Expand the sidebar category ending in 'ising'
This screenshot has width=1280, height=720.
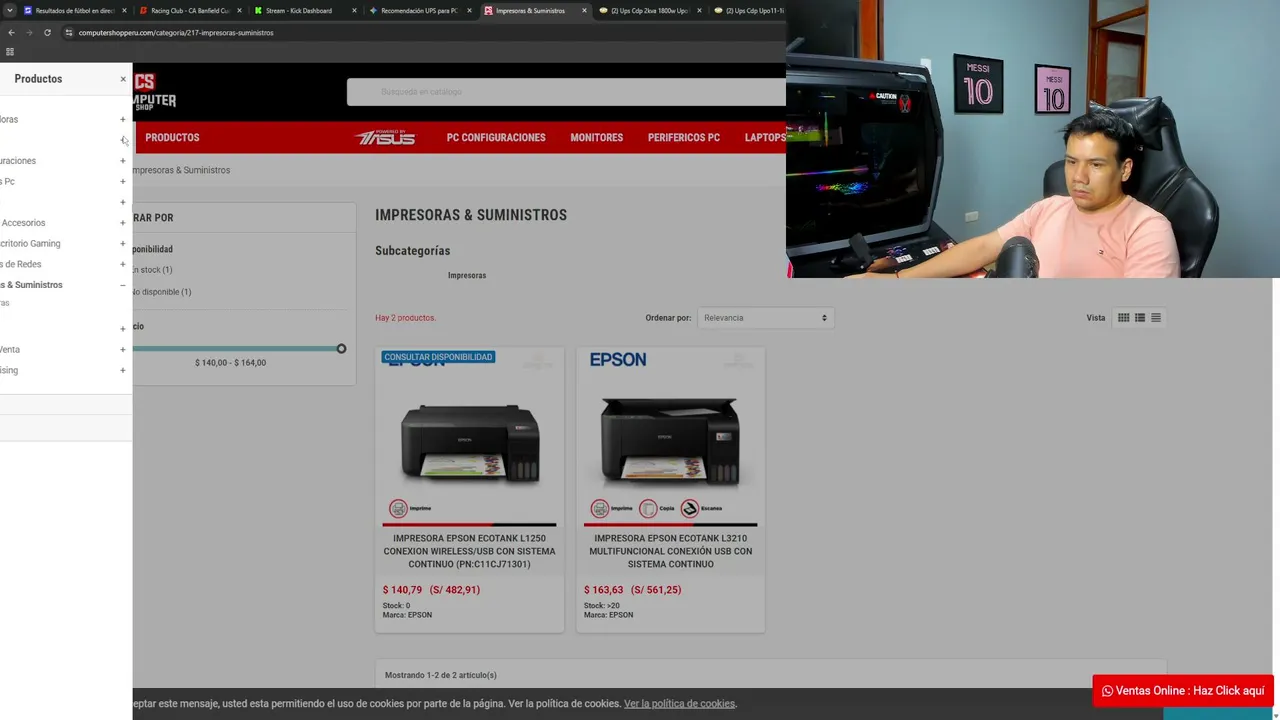123,371
